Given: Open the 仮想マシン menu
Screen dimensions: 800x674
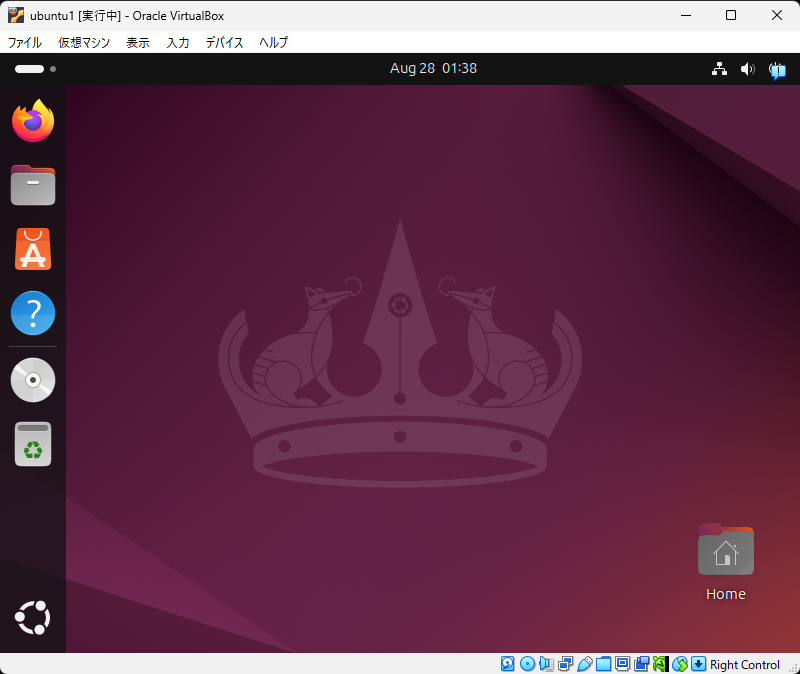Looking at the screenshot, I should click(x=84, y=42).
